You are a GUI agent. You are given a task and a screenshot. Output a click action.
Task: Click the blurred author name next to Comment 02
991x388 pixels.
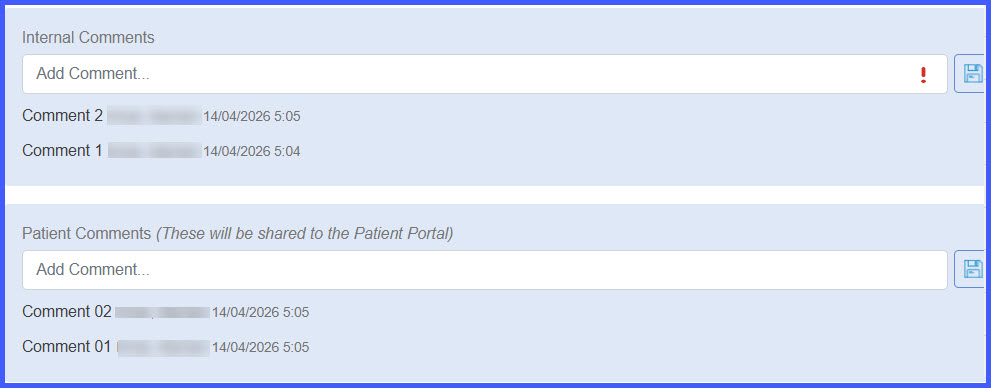[162, 312]
